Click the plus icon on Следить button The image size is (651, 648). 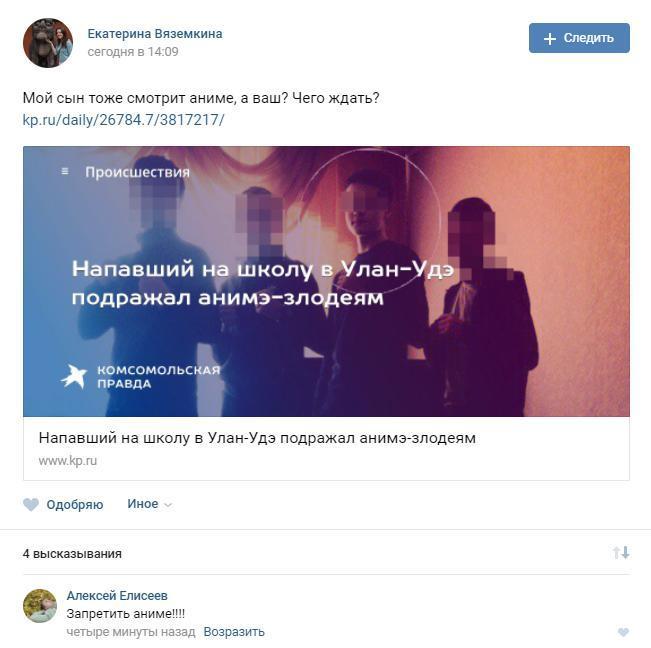[550, 39]
